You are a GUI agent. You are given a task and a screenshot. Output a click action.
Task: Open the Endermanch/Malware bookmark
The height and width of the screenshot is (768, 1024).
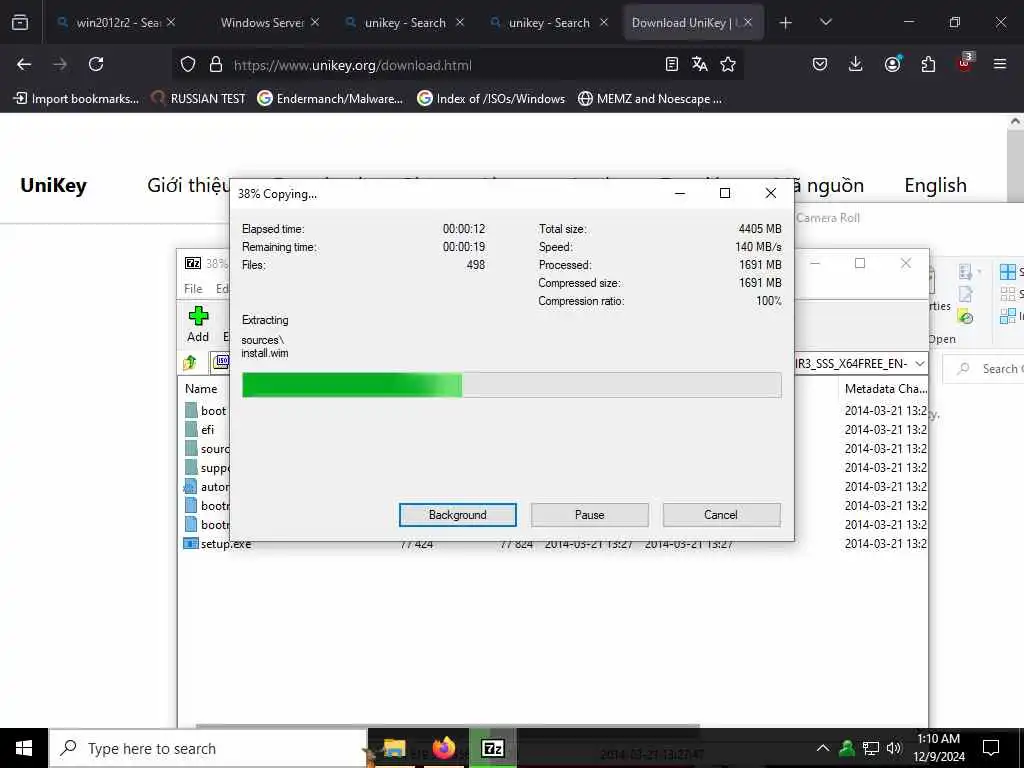click(330, 99)
